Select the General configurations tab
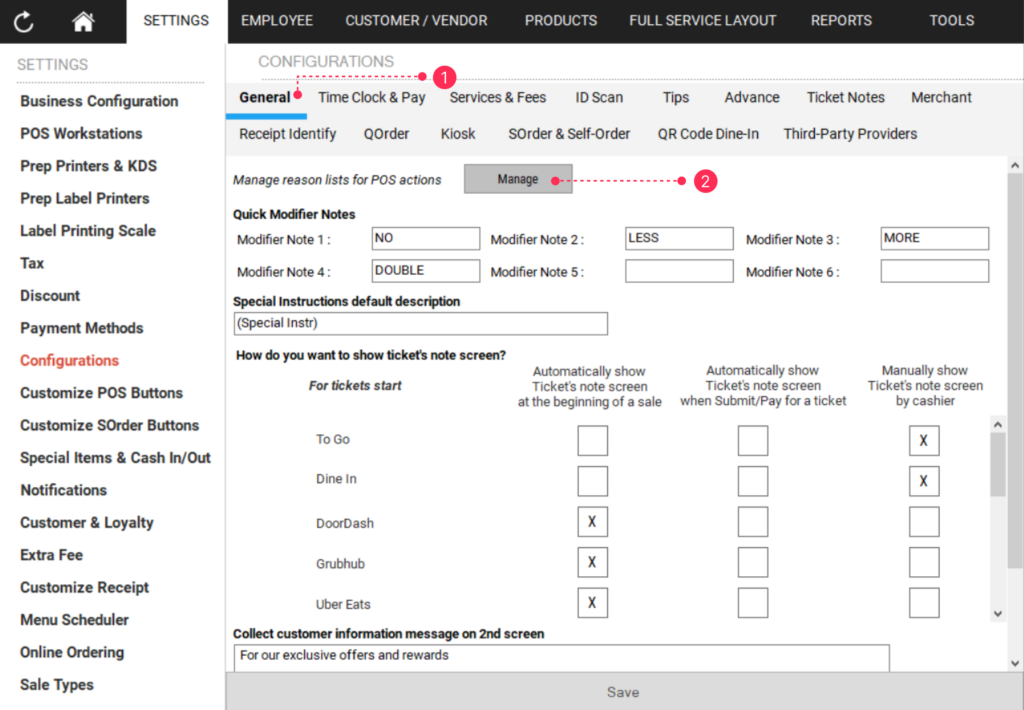The height and width of the screenshot is (710, 1024). 264,97
